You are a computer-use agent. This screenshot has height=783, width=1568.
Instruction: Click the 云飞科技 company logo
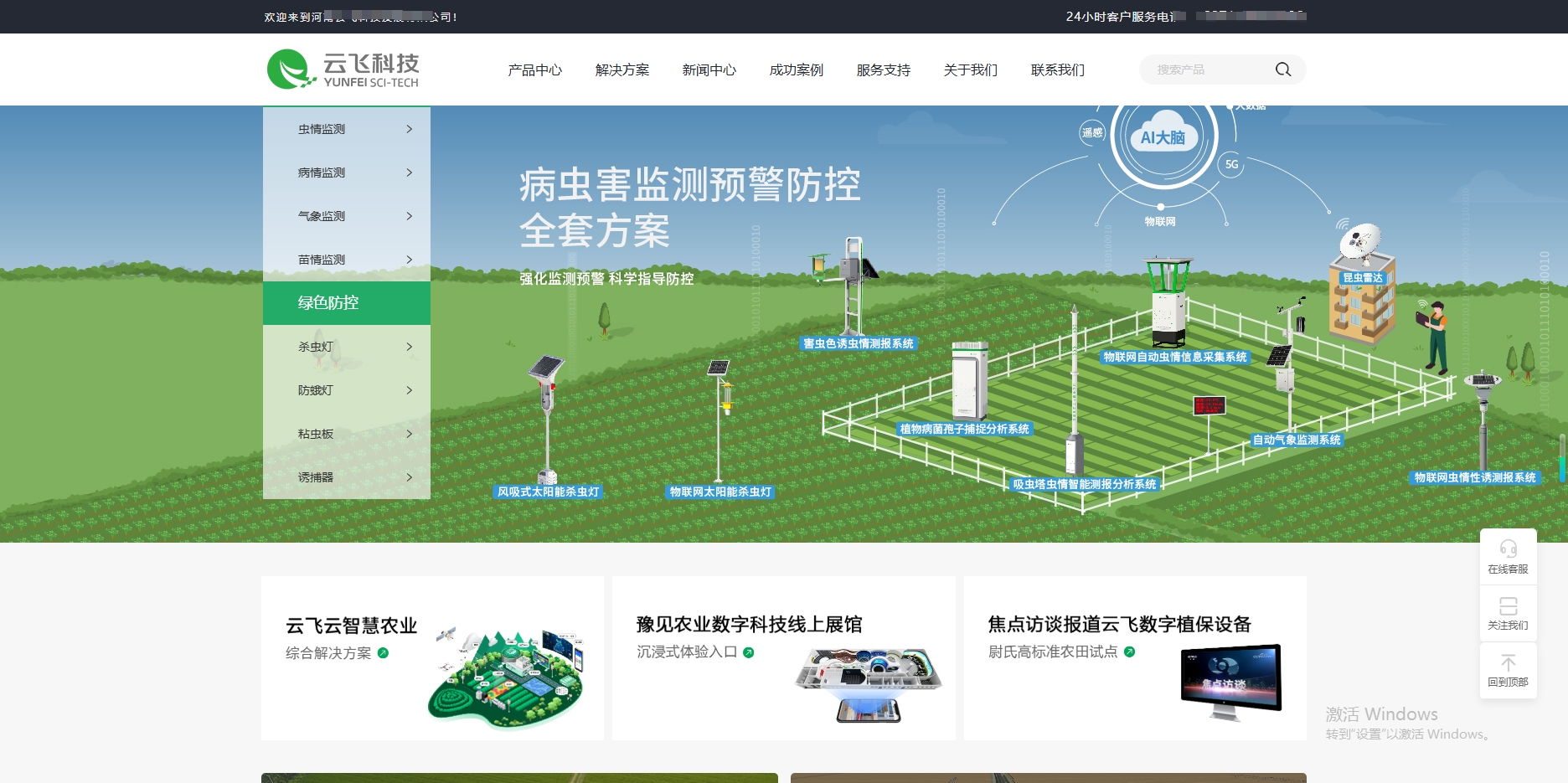[343, 69]
